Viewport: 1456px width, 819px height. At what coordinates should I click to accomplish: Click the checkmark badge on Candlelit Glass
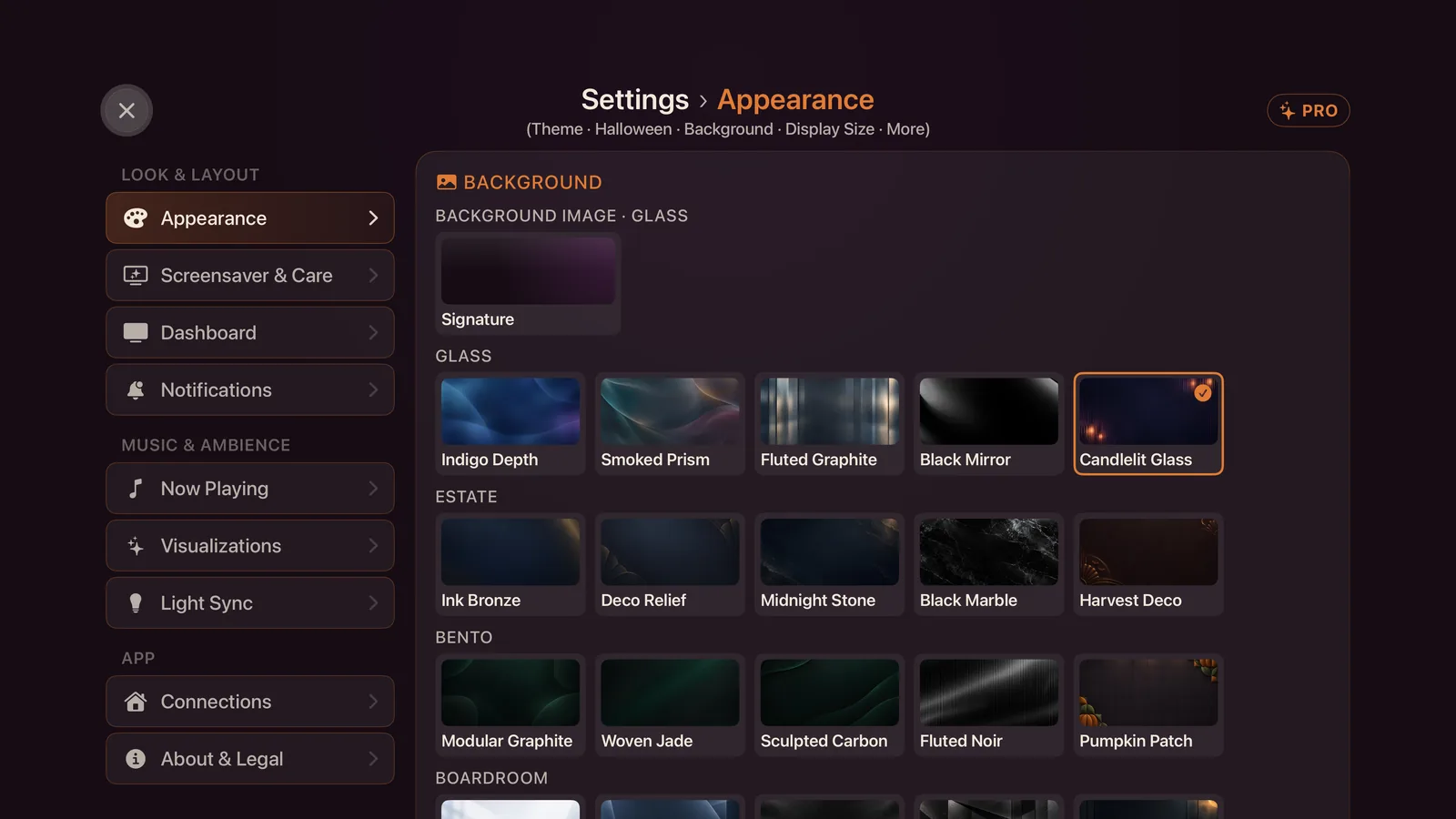click(x=1203, y=392)
